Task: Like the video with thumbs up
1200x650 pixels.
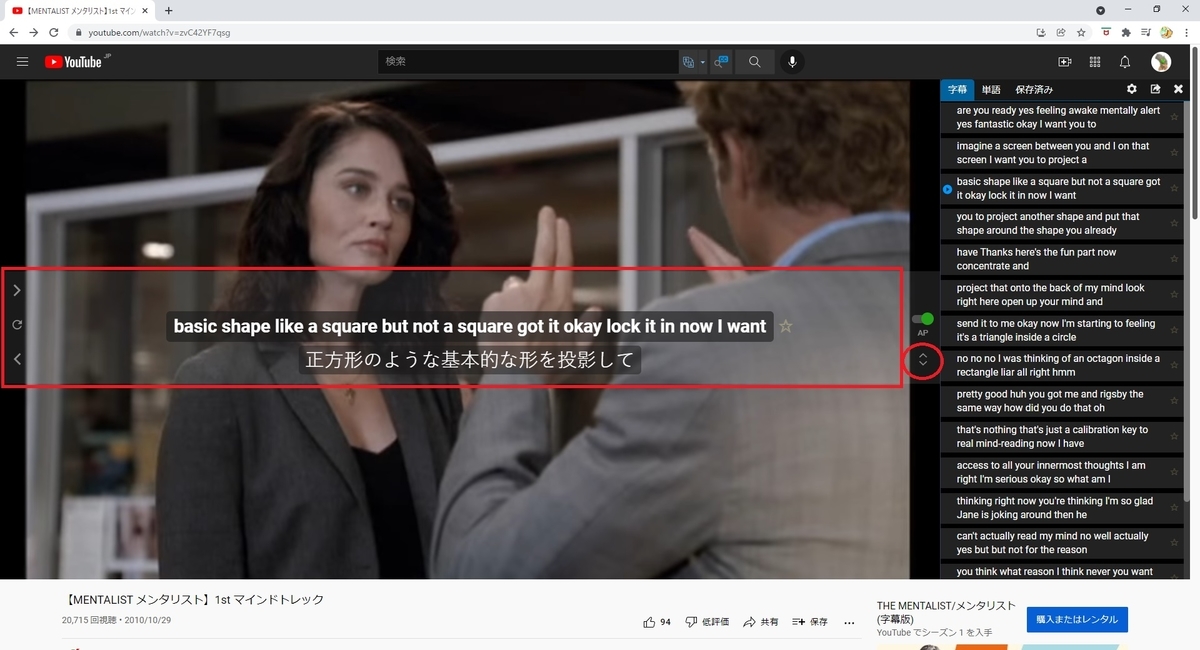Action: click(657, 622)
